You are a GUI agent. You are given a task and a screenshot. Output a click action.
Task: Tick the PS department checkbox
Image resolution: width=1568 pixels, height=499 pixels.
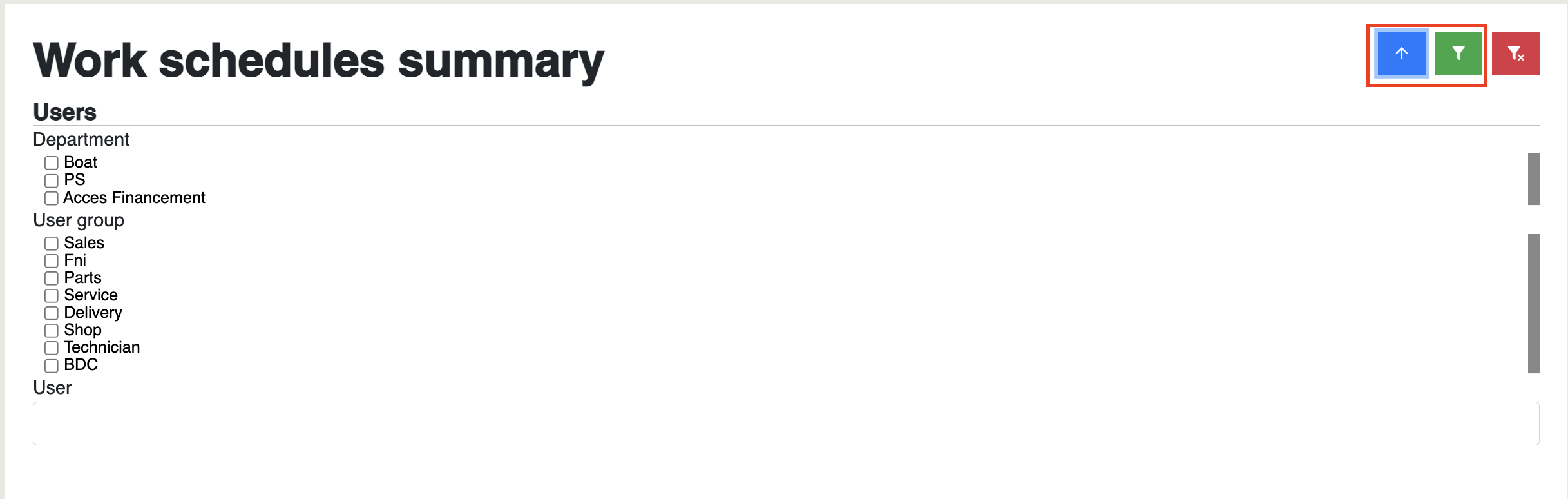coord(52,181)
